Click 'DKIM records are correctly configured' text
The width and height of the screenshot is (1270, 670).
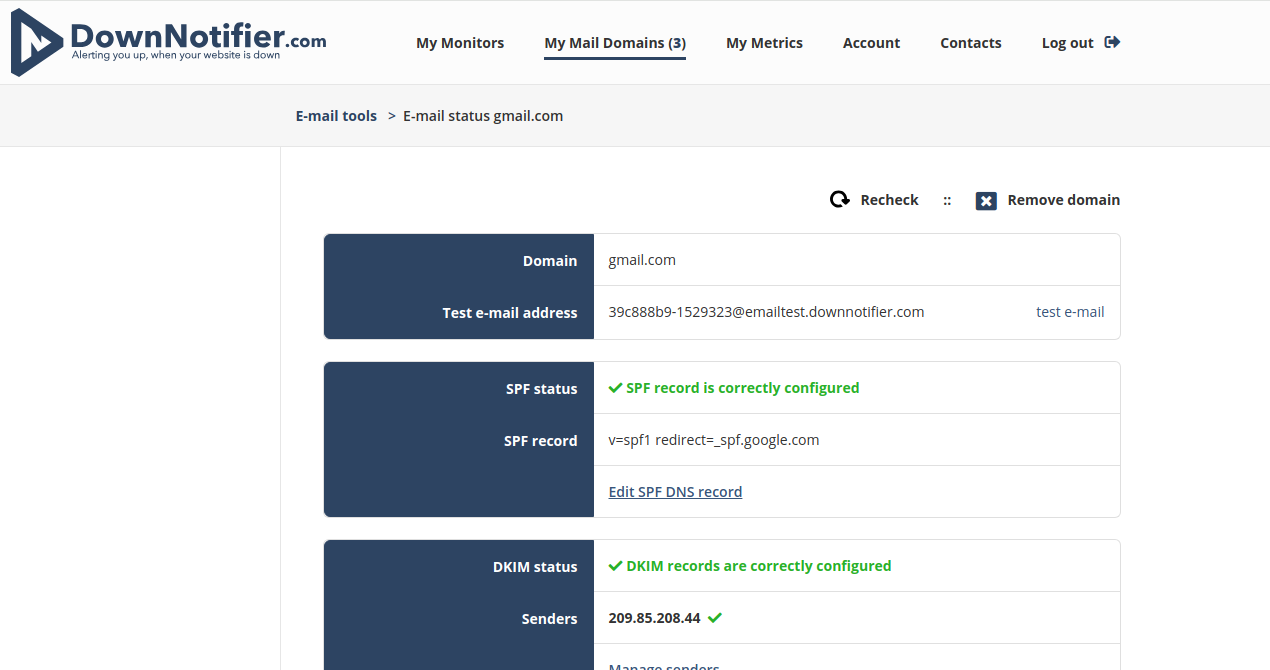point(759,566)
